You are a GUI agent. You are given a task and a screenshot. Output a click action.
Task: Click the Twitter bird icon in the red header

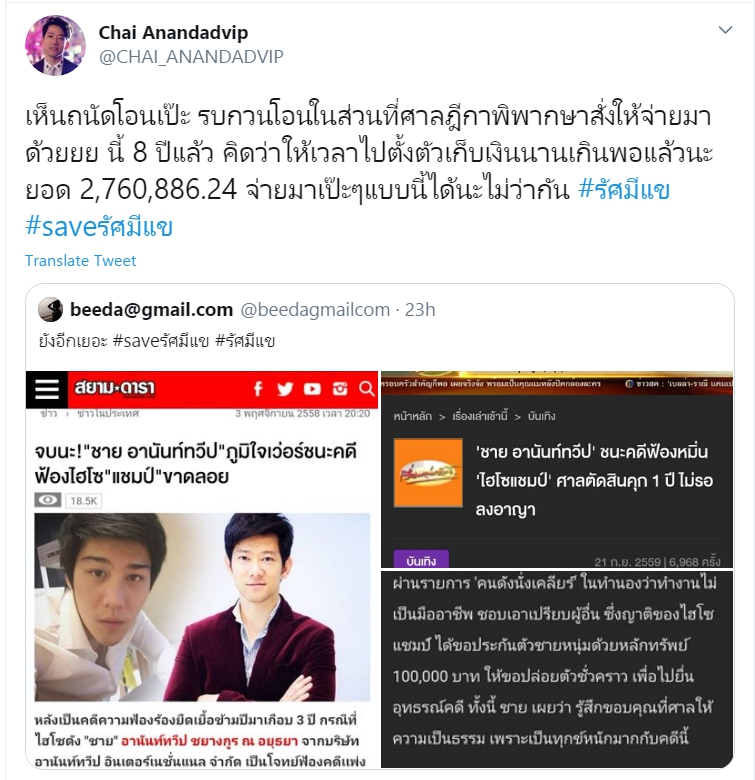point(285,389)
